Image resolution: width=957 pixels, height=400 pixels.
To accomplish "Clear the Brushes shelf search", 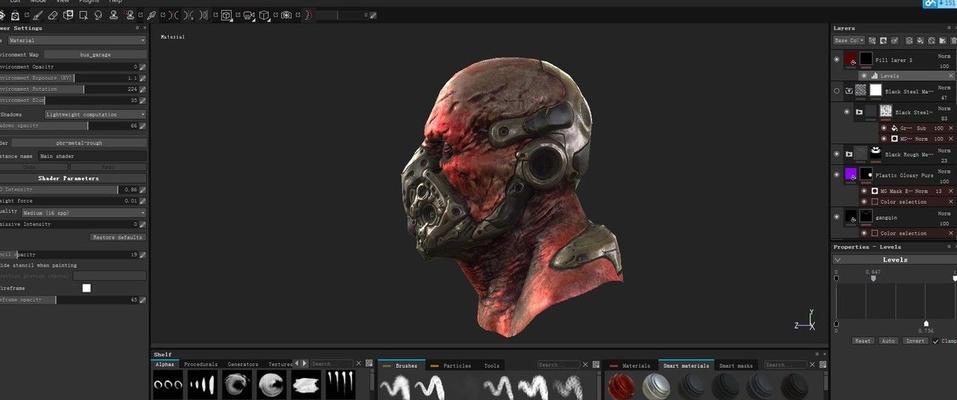I will [586, 365].
